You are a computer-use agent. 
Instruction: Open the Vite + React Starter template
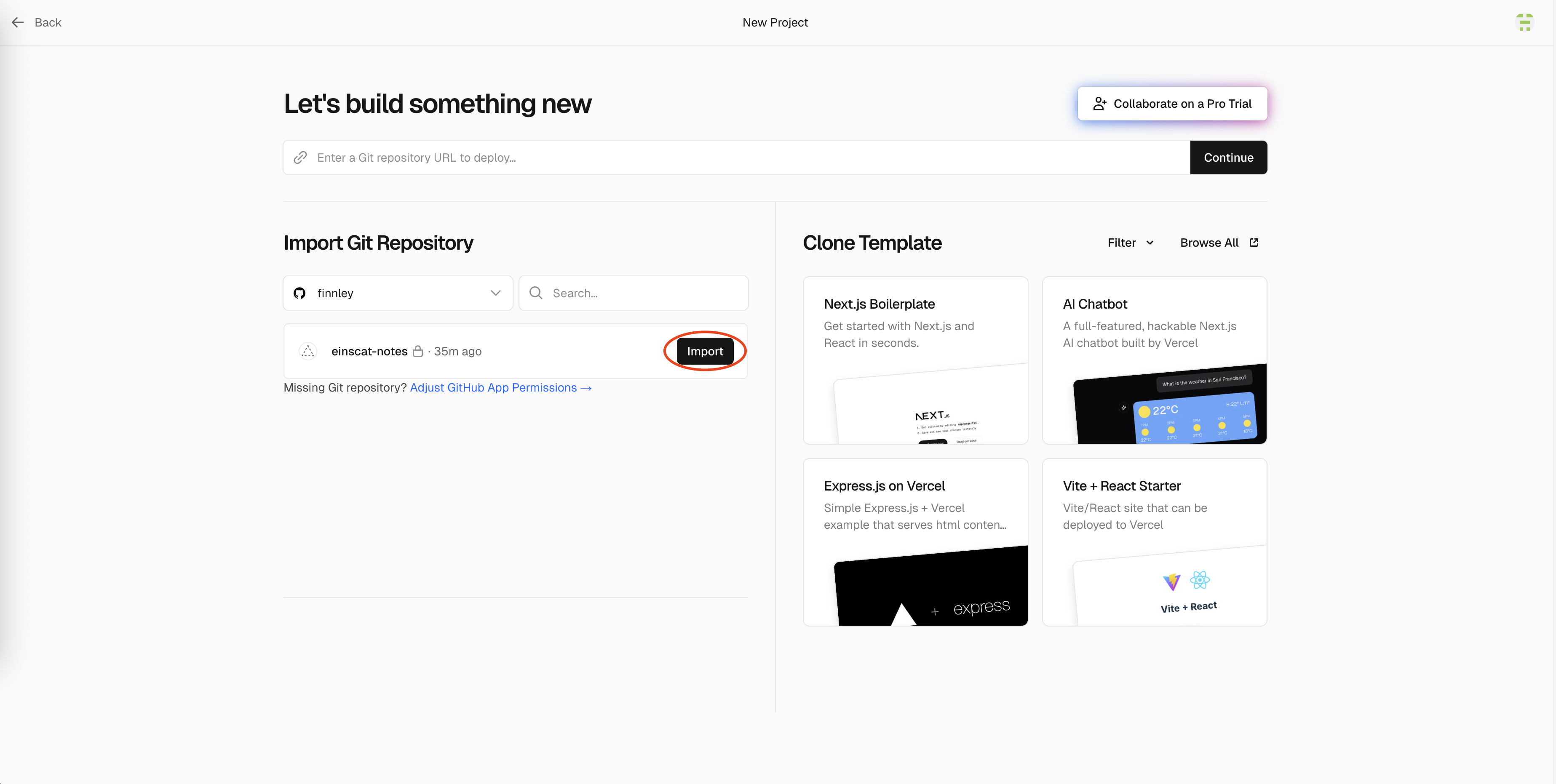[x=1154, y=542]
